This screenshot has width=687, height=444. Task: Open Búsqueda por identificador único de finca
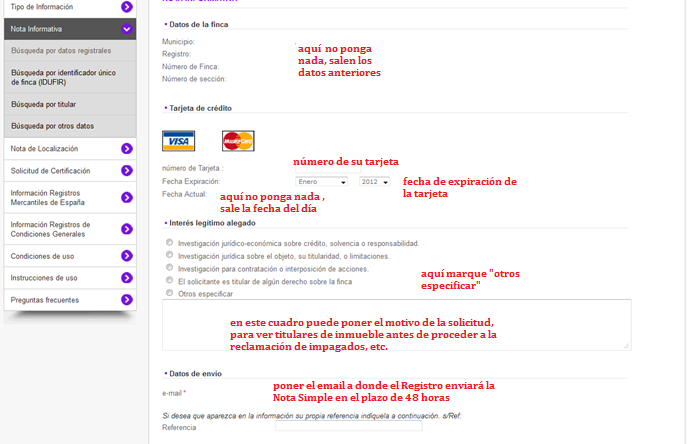(x=64, y=77)
